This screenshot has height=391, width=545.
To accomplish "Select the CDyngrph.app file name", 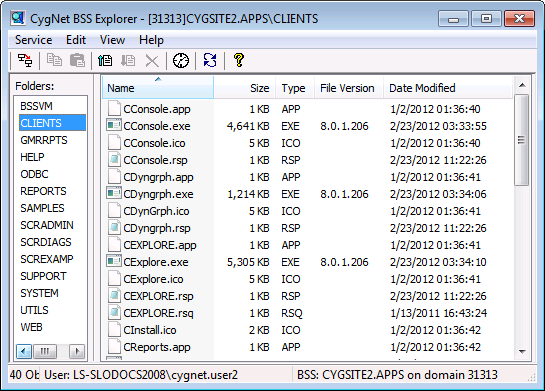I will click(x=158, y=177).
